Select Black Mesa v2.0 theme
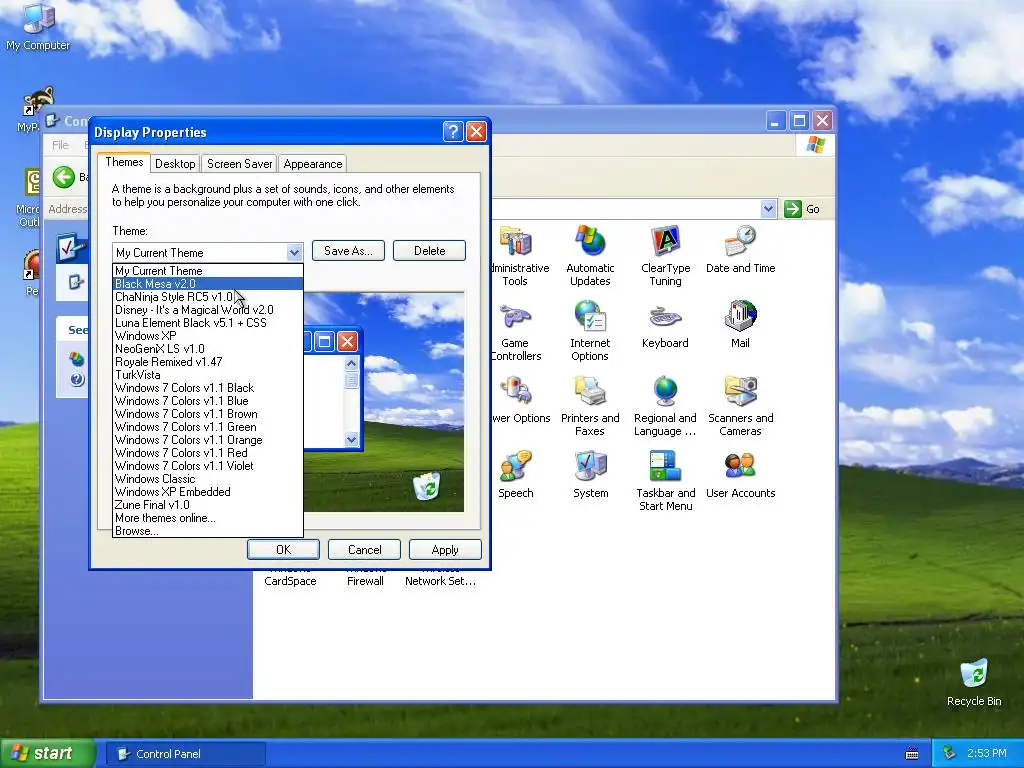The width and height of the screenshot is (1024, 768). (208, 283)
